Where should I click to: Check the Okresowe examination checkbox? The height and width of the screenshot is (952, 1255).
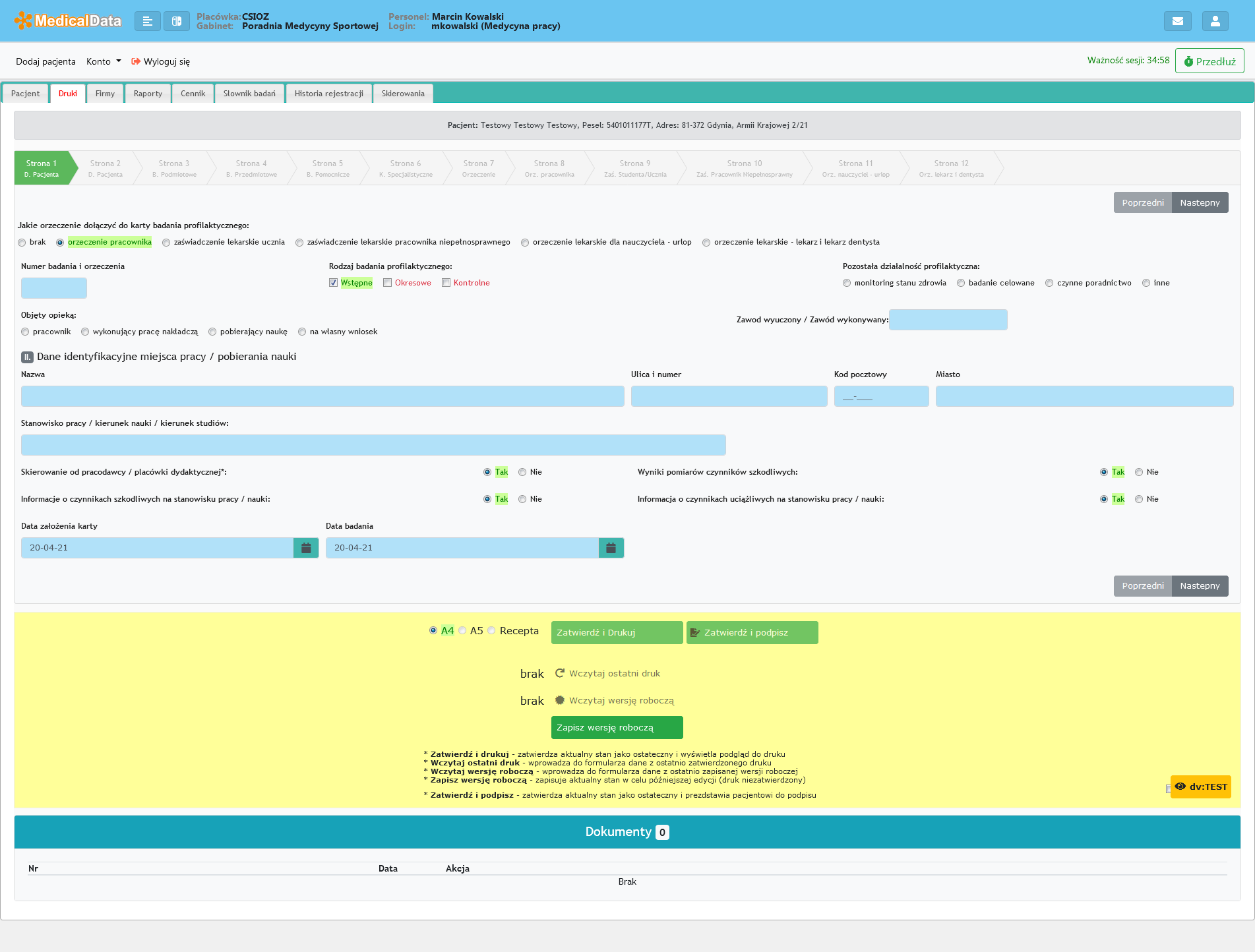pos(388,283)
